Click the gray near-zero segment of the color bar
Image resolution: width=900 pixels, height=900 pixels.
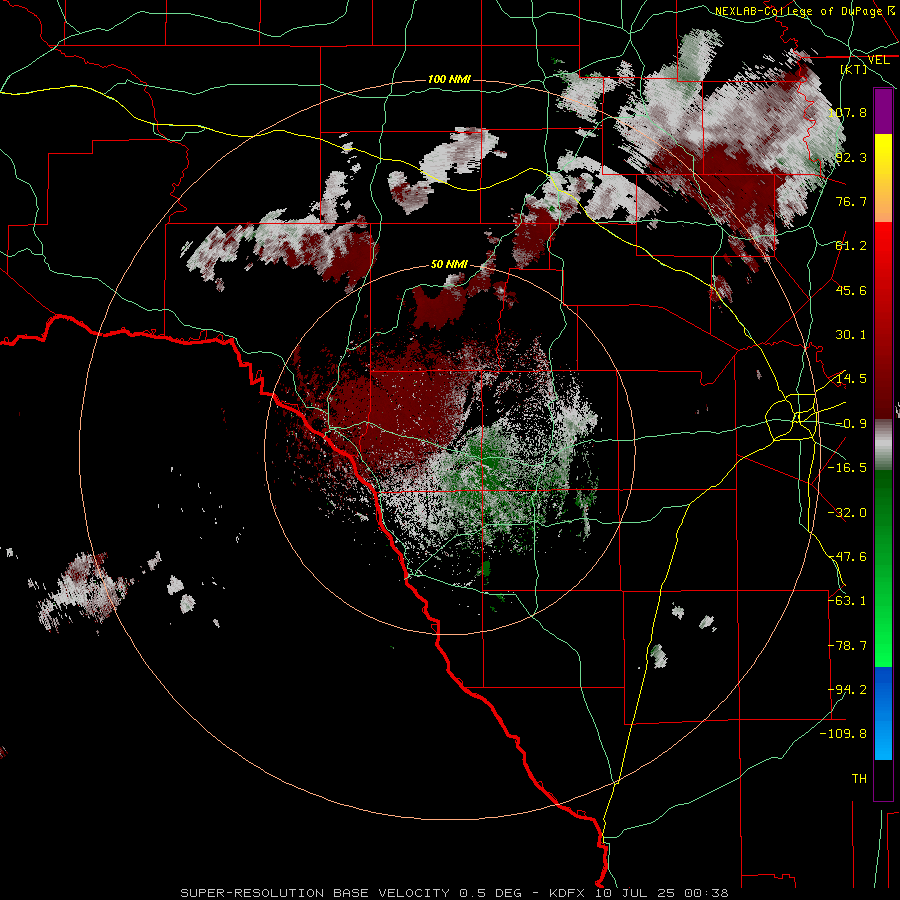[883, 445]
